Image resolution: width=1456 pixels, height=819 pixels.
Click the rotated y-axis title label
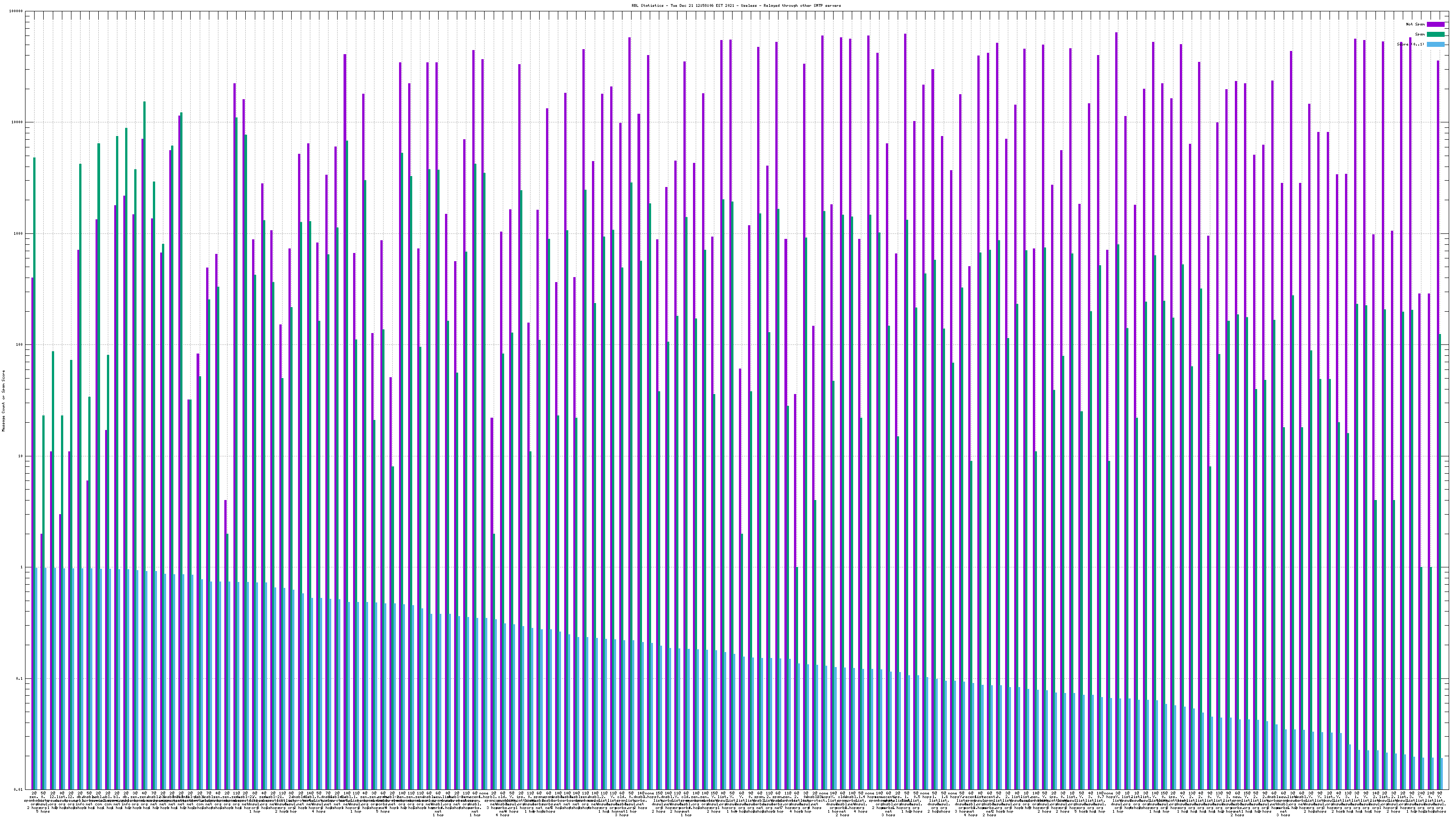click(x=3, y=401)
